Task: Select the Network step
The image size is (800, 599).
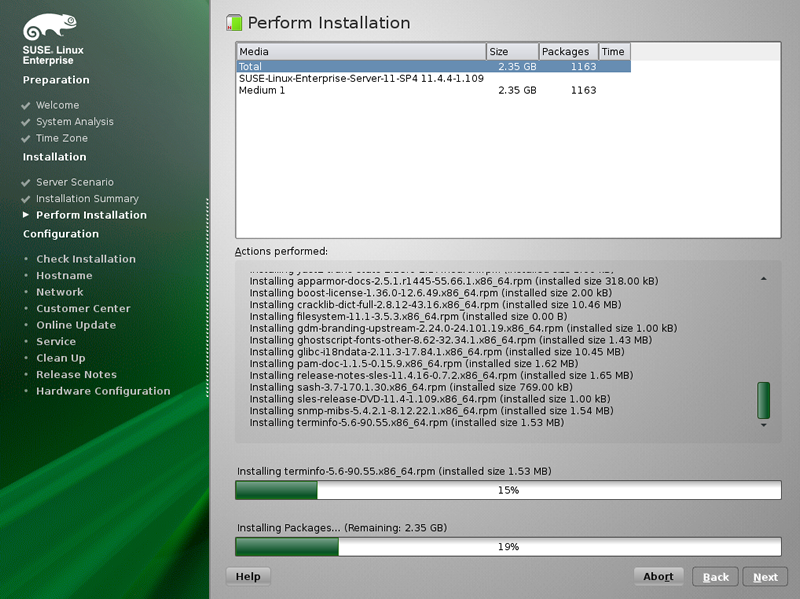Action: click(x=60, y=292)
